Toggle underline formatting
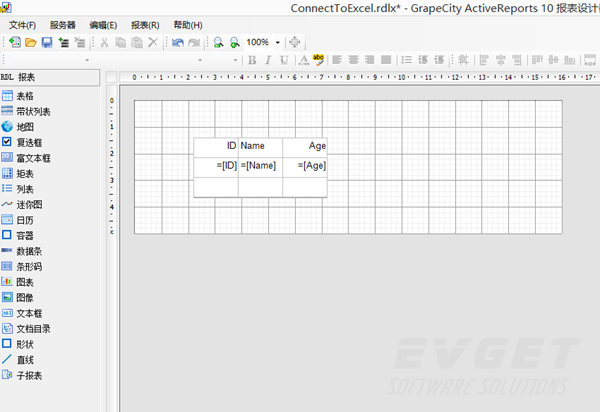 (x=284, y=60)
